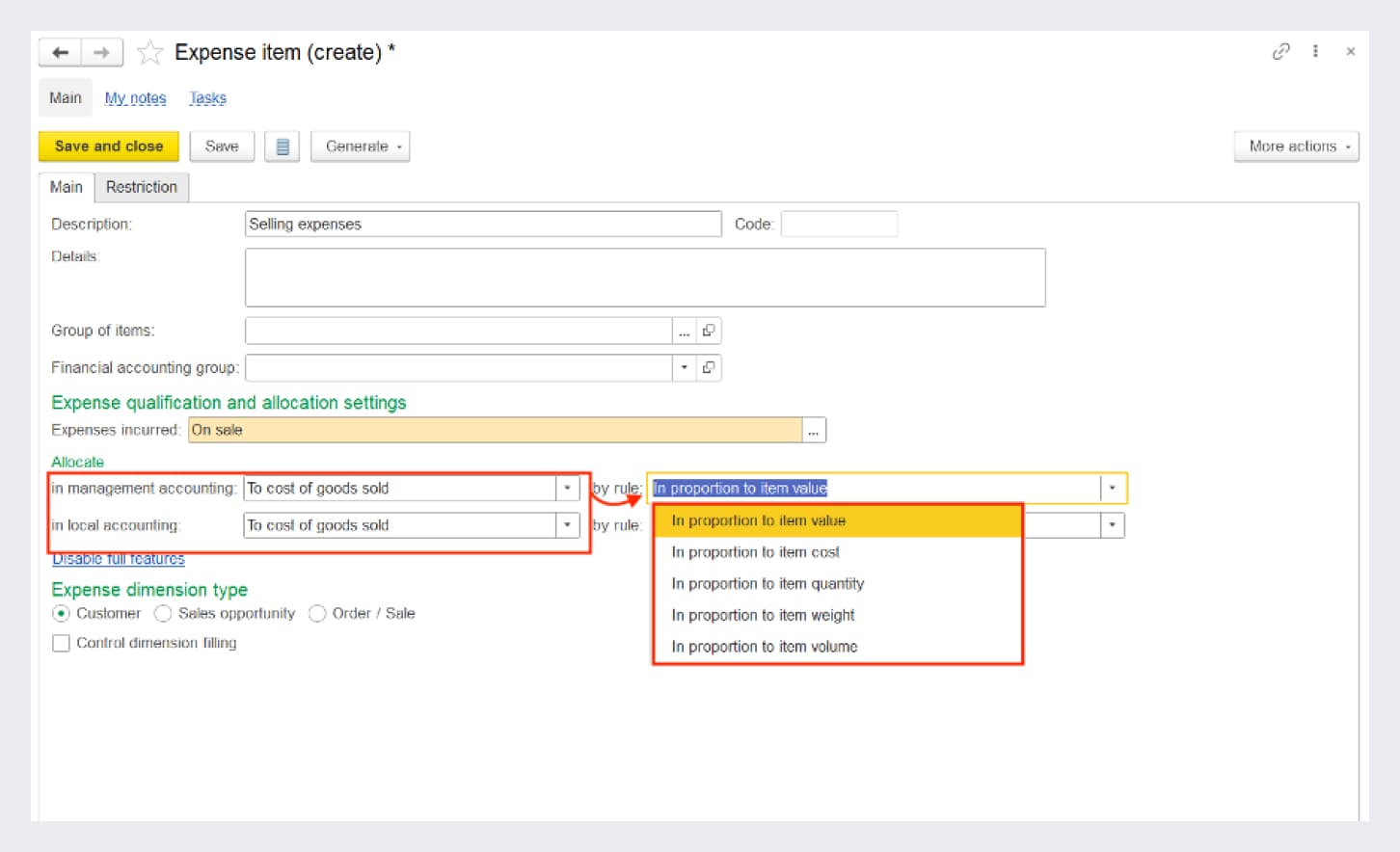Open the My notes link
Image resolution: width=1400 pixels, height=852 pixels.
[135, 98]
